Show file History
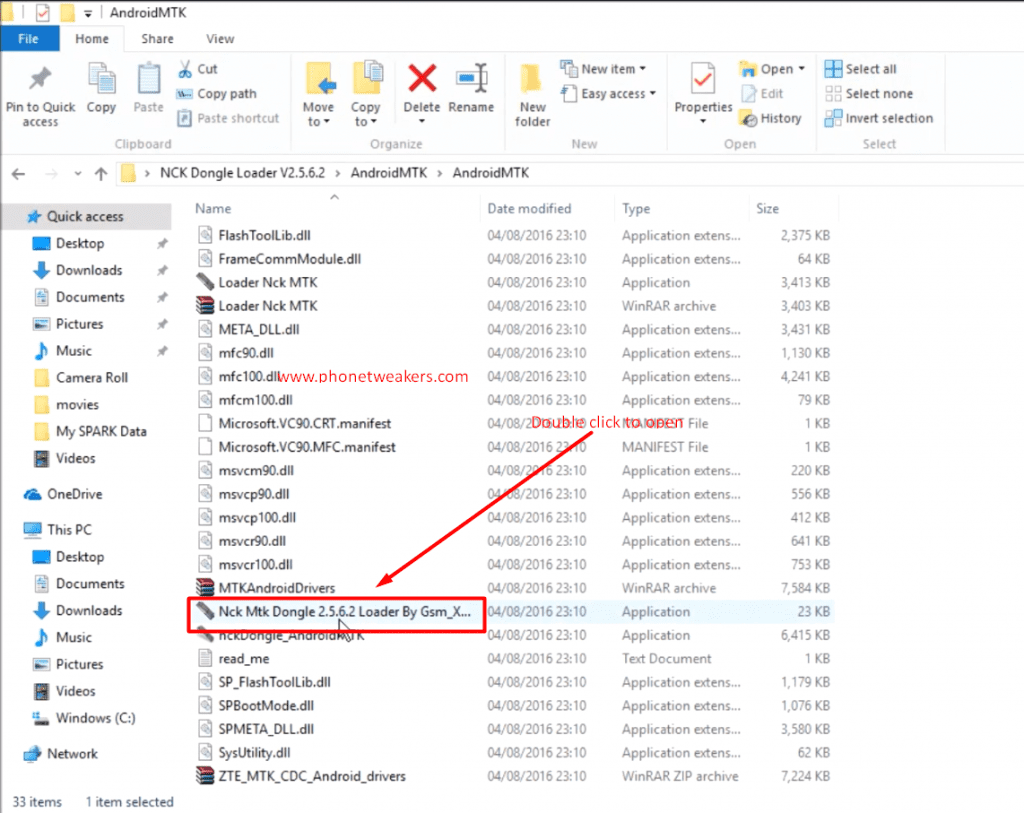The image size is (1024, 813). coord(771,118)
